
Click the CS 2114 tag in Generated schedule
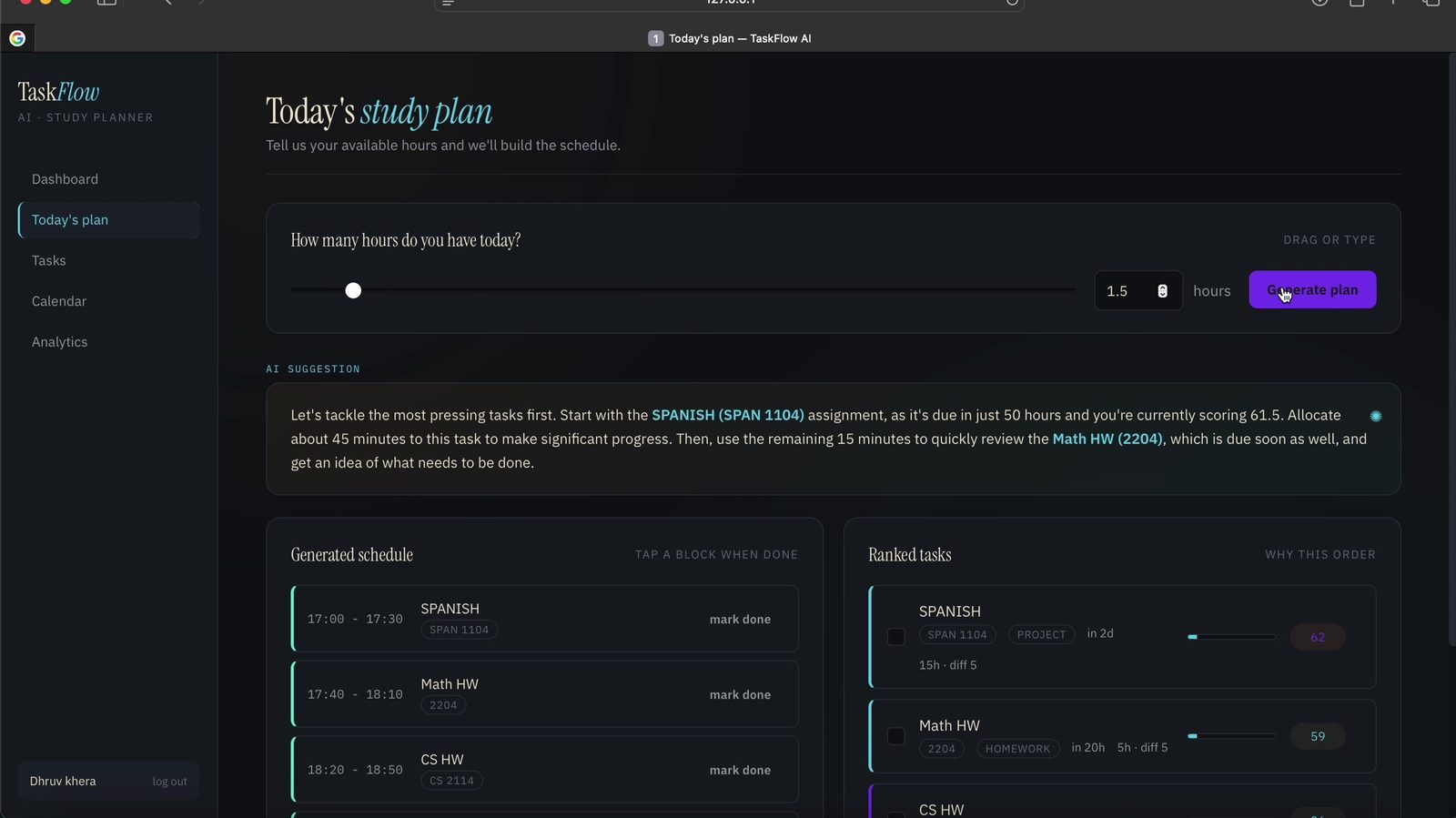[451, 781]
